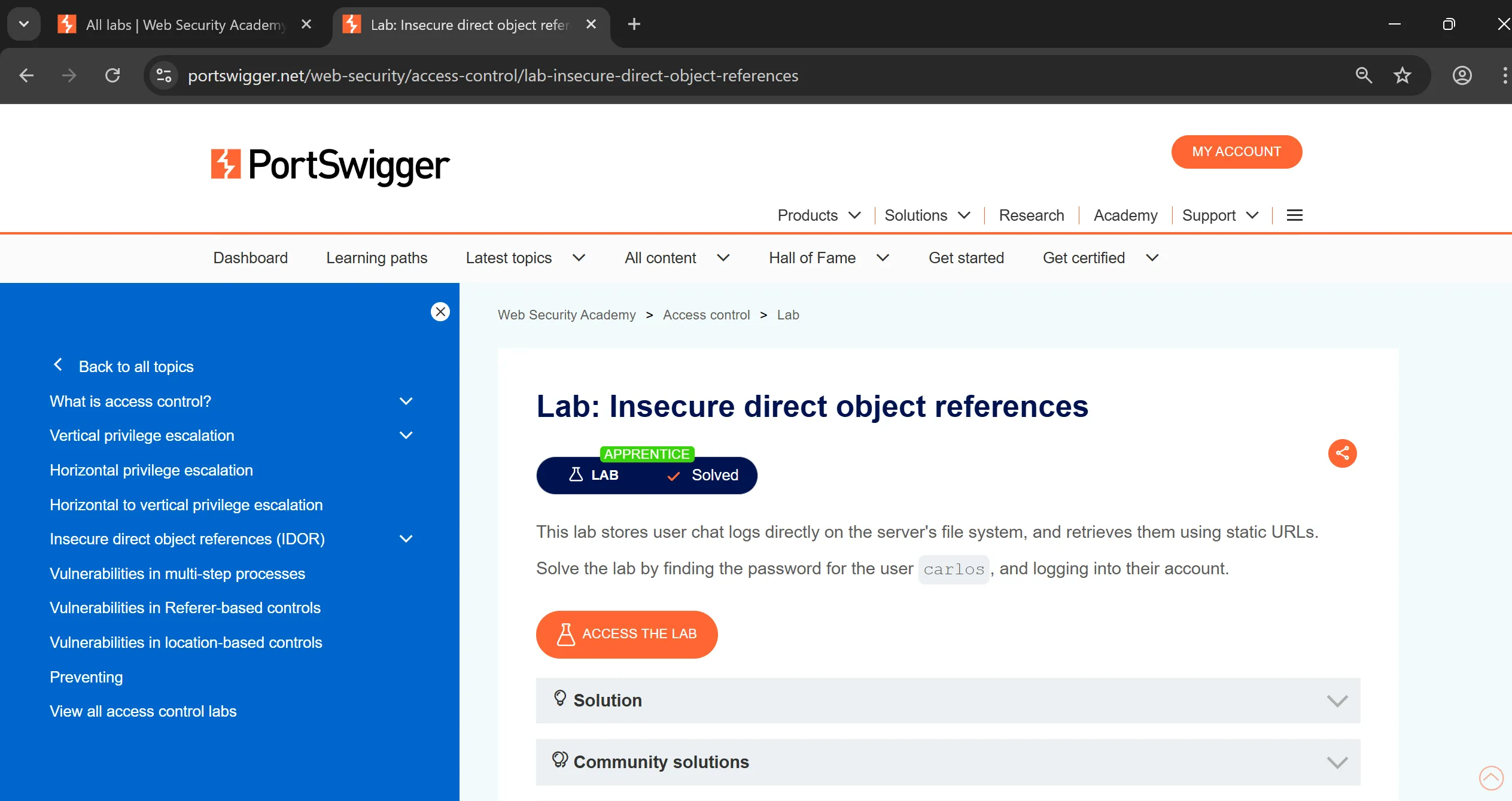Image resolution: width=1512 pixels, height=801 pixels.
Task: Bookmark this page with star icon
Action: click(1402, 76)
